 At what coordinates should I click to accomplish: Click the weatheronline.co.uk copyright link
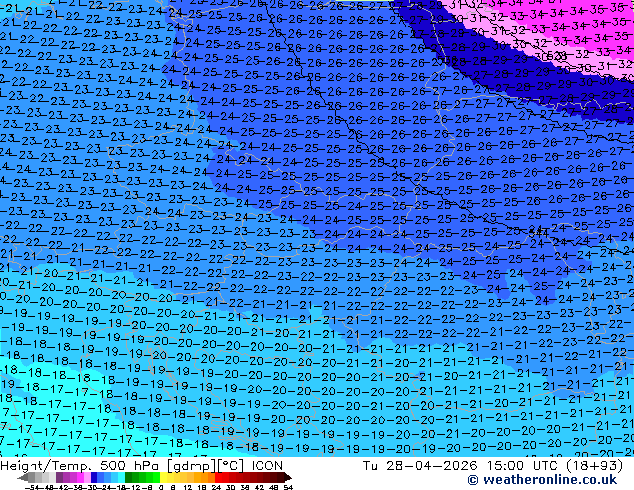542,480
